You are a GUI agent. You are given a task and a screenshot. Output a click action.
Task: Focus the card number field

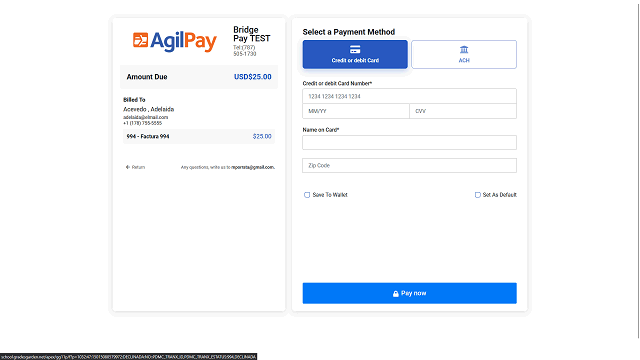(409, 96)
